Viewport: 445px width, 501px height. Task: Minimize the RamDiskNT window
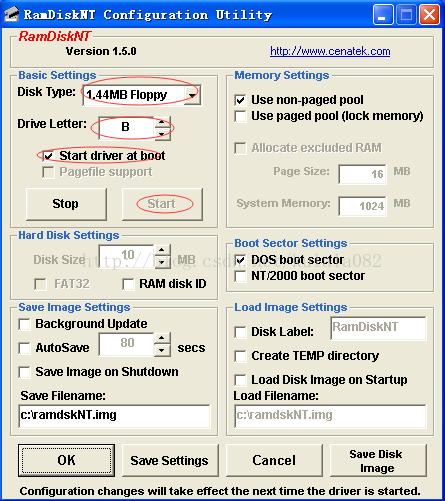coord(383,15)
